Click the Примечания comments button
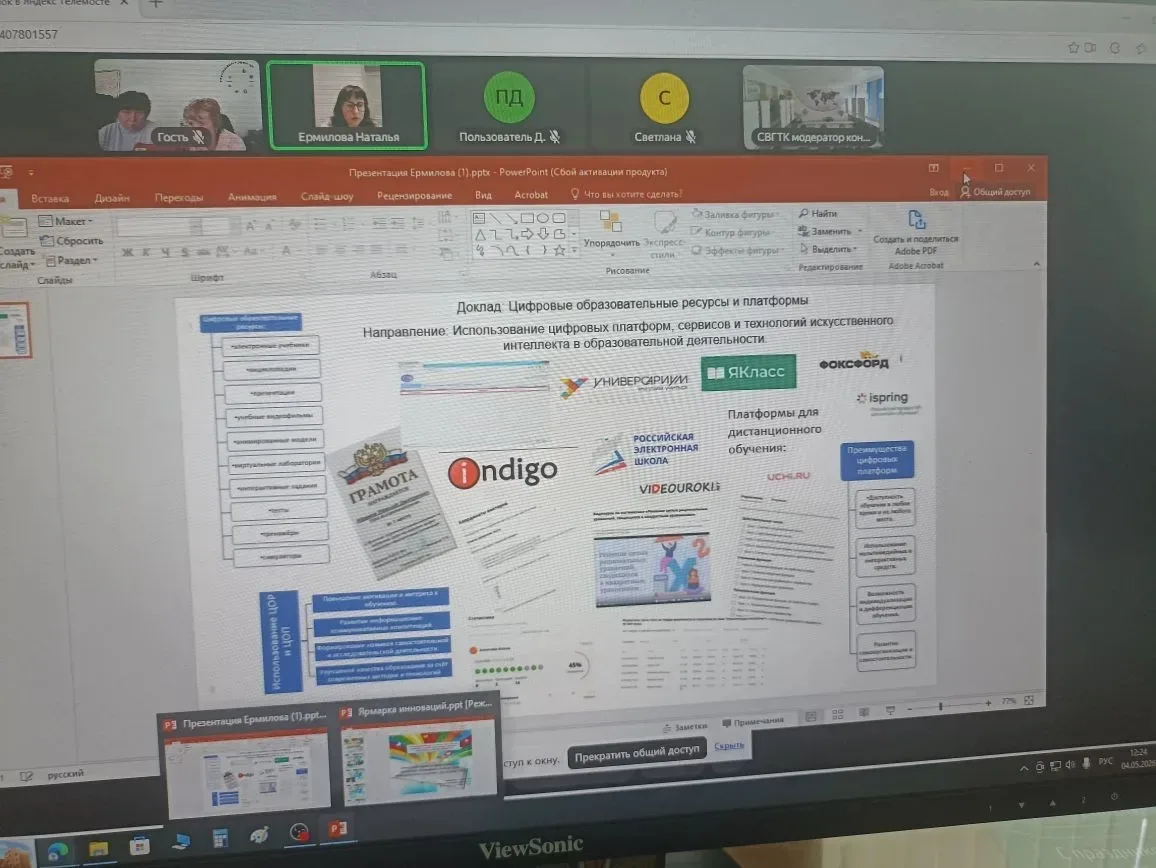The width and height of the screenshot is (1156, 868). click(x=753, y=722)
